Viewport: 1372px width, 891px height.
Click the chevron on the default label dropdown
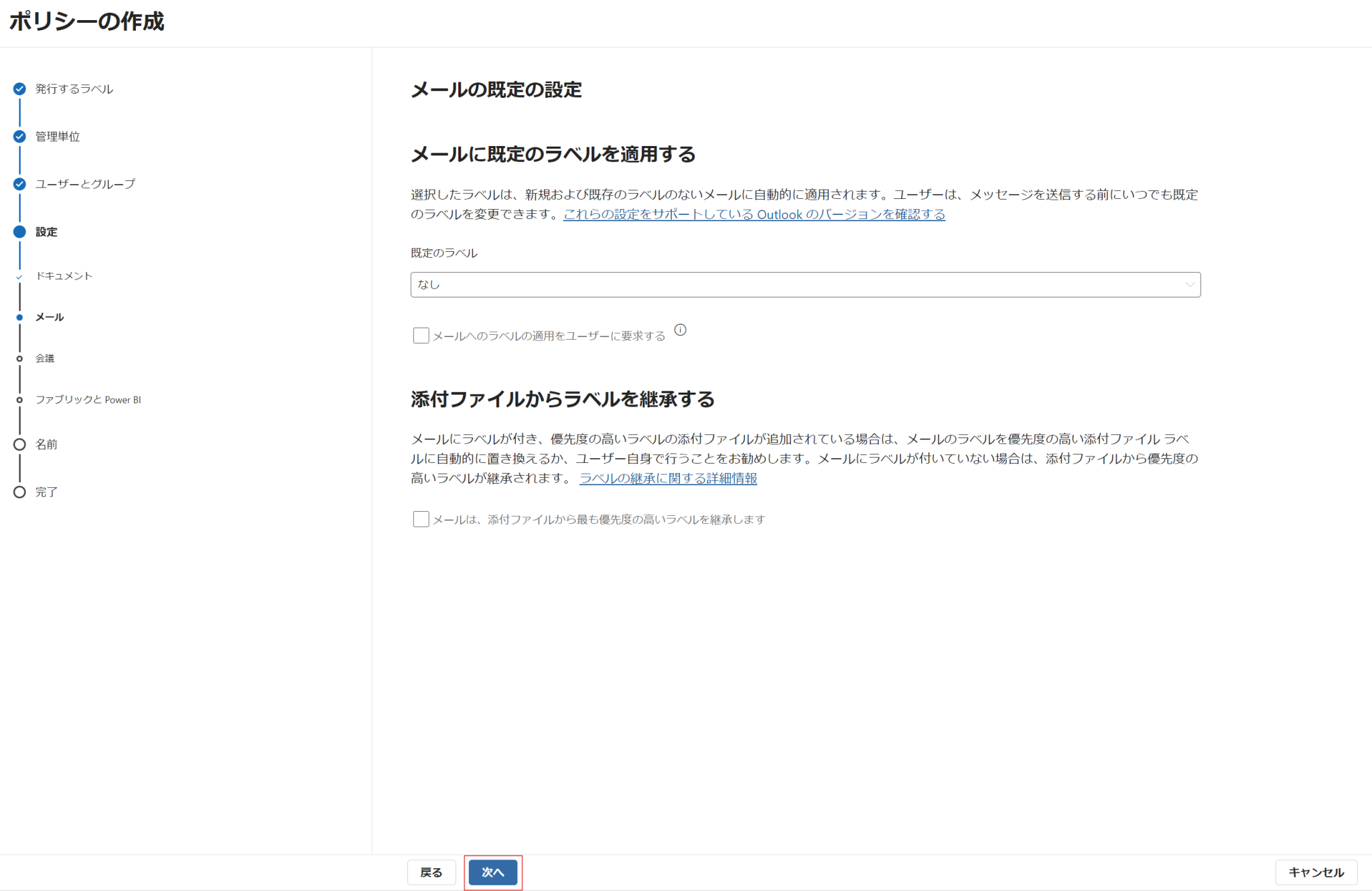1190,284
